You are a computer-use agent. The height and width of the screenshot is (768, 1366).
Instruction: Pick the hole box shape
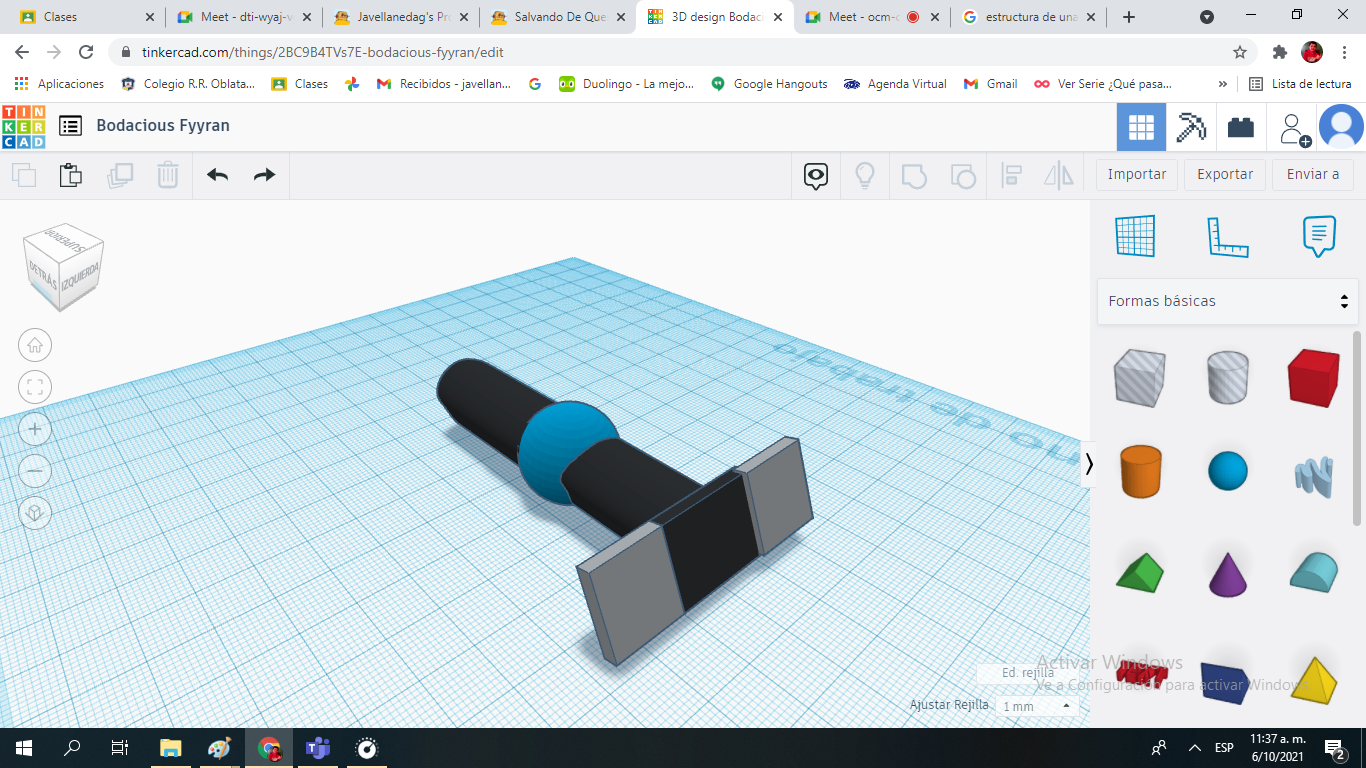(x=1139, y=377)
